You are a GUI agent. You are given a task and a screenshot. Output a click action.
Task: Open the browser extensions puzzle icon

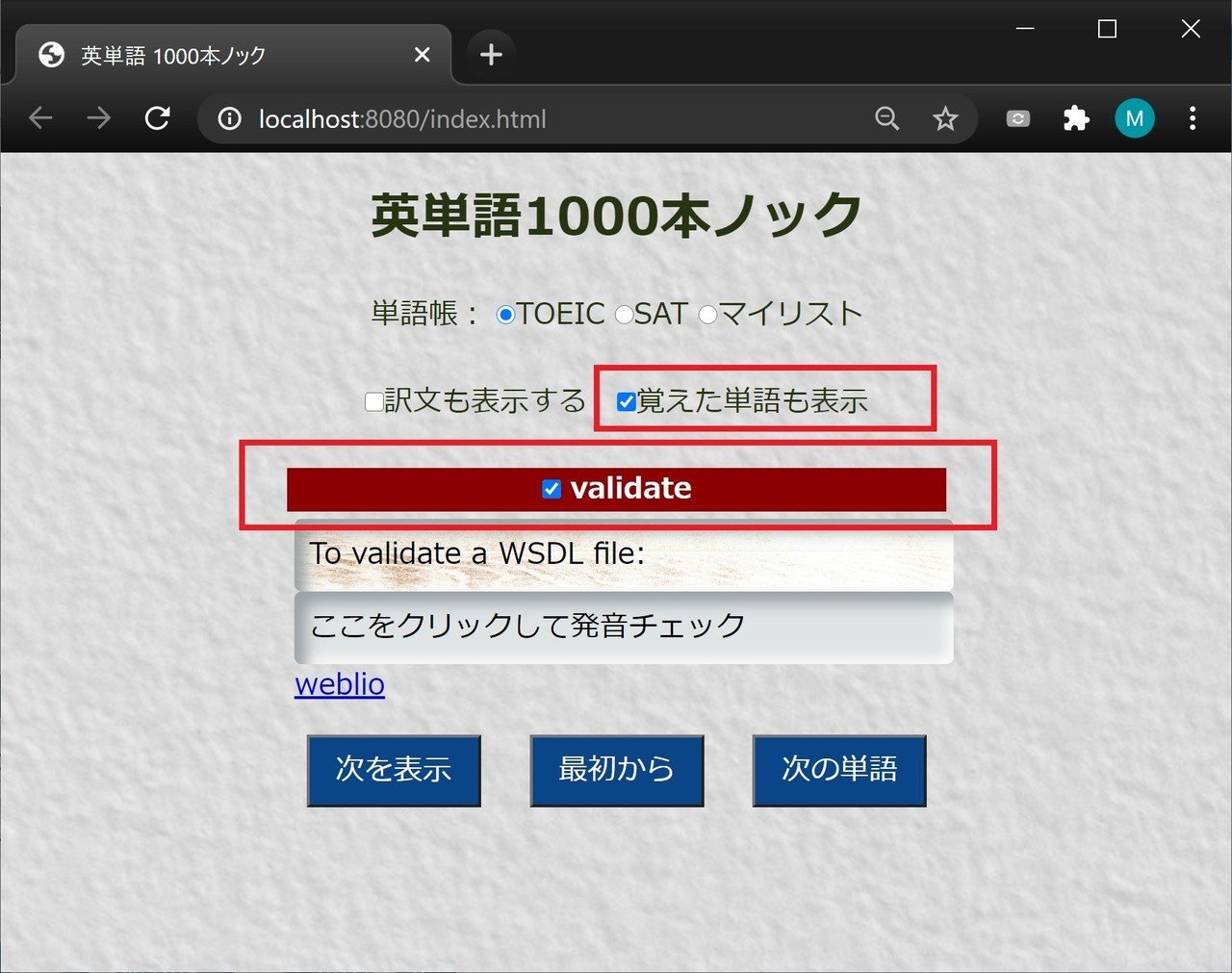coord(1075,117)
